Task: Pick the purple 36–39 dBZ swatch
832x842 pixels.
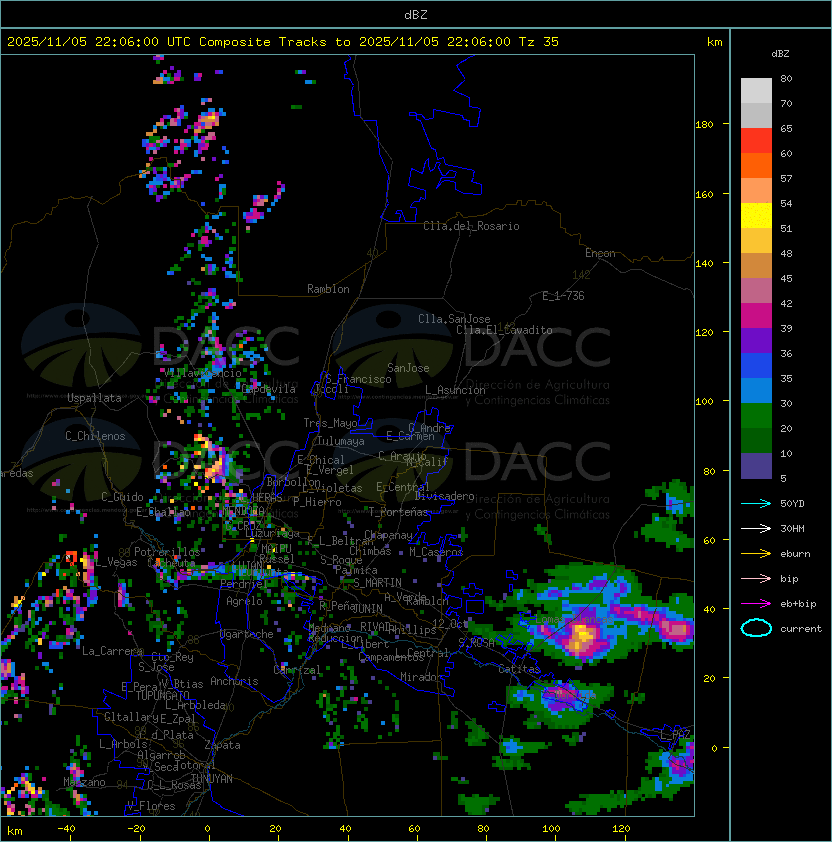Action: point(756,341)
